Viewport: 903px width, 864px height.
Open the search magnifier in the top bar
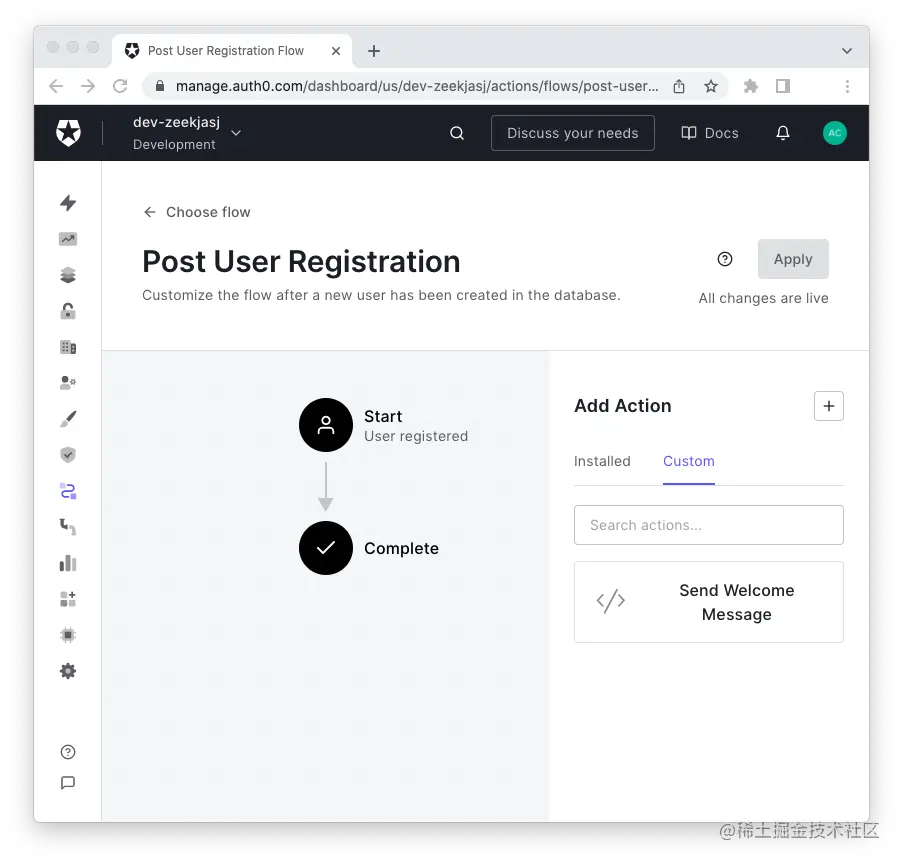[457, 132]
